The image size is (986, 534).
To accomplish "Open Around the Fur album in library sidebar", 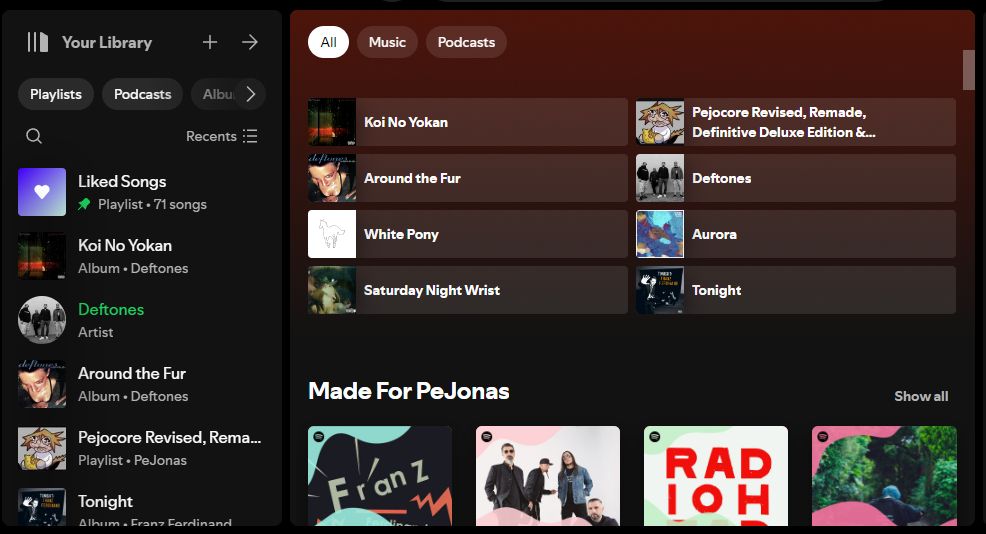I will [x=141, y=384].
